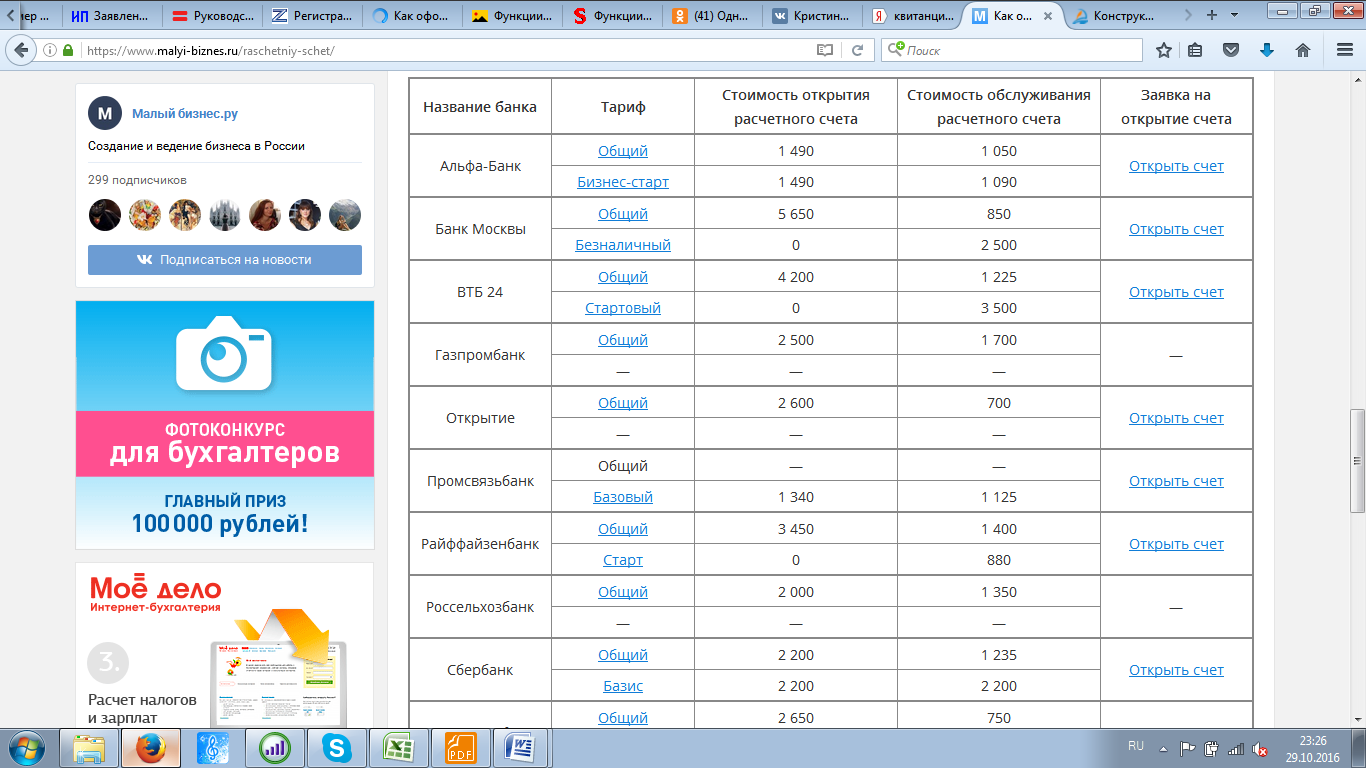Open the Моё дело Интернет-бухгалтерия banner
Screen dimensions: 1366x768
click(x=225, y=646)
